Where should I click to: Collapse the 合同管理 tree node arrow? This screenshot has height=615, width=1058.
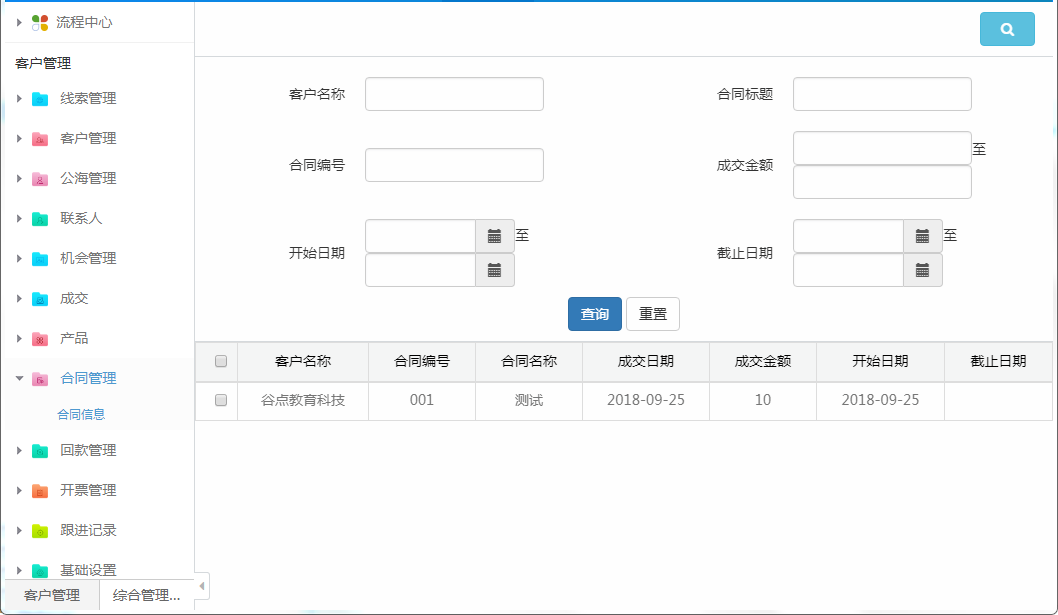(19, 378)
